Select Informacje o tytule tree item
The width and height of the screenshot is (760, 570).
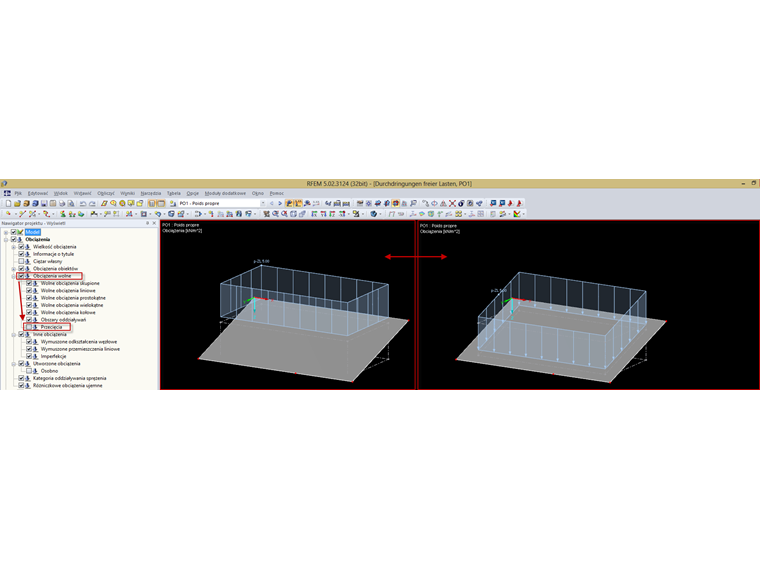[x=53, y=254]
